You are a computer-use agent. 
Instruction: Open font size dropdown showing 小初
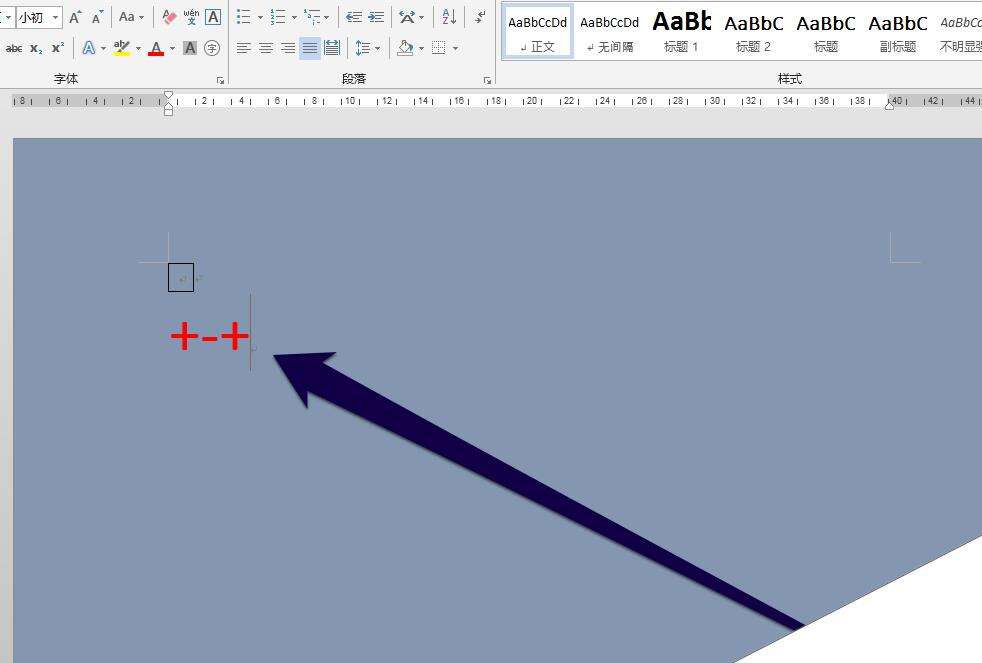[x=55, y=18]
